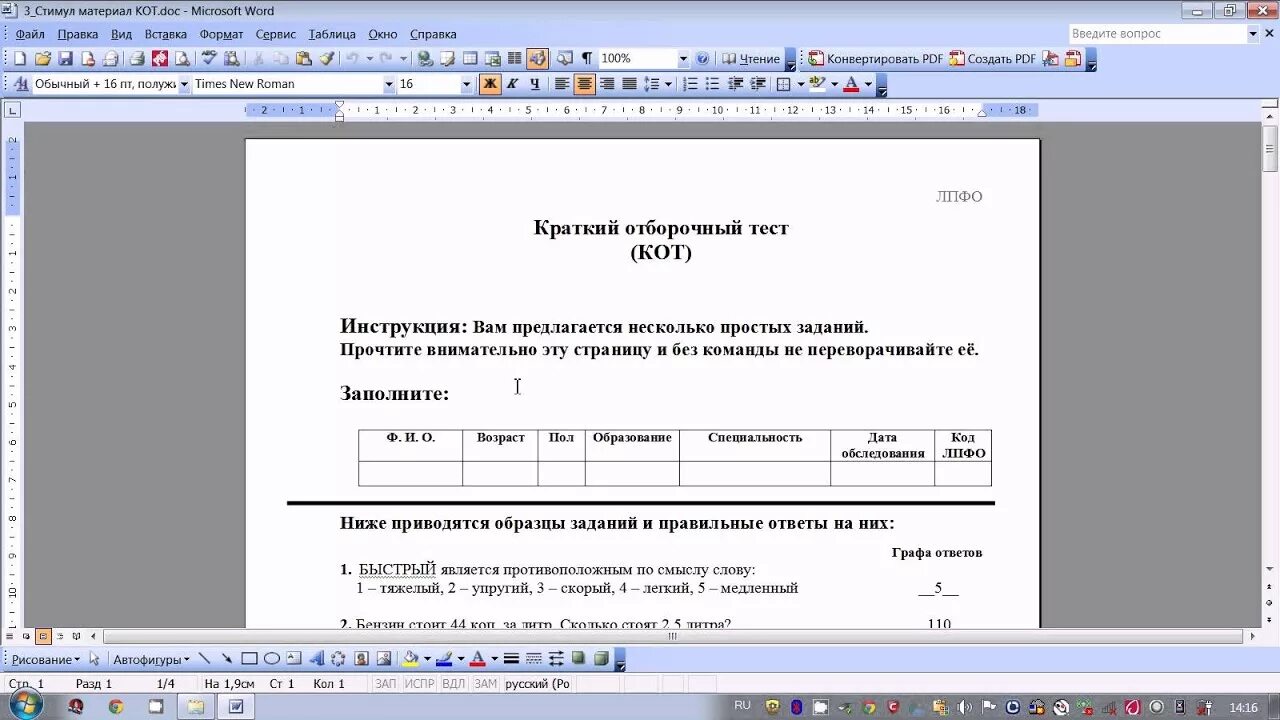Viewport: 1280px width, 720px height.
Task: Align the text to the right
Action: (607, 84)
